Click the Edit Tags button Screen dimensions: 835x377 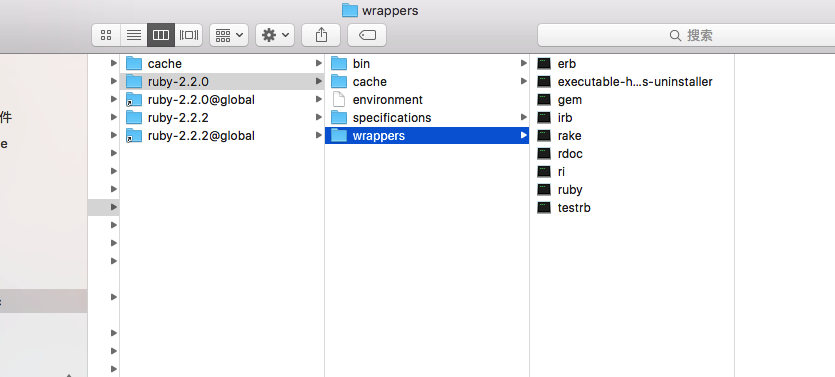coord(367,35)
